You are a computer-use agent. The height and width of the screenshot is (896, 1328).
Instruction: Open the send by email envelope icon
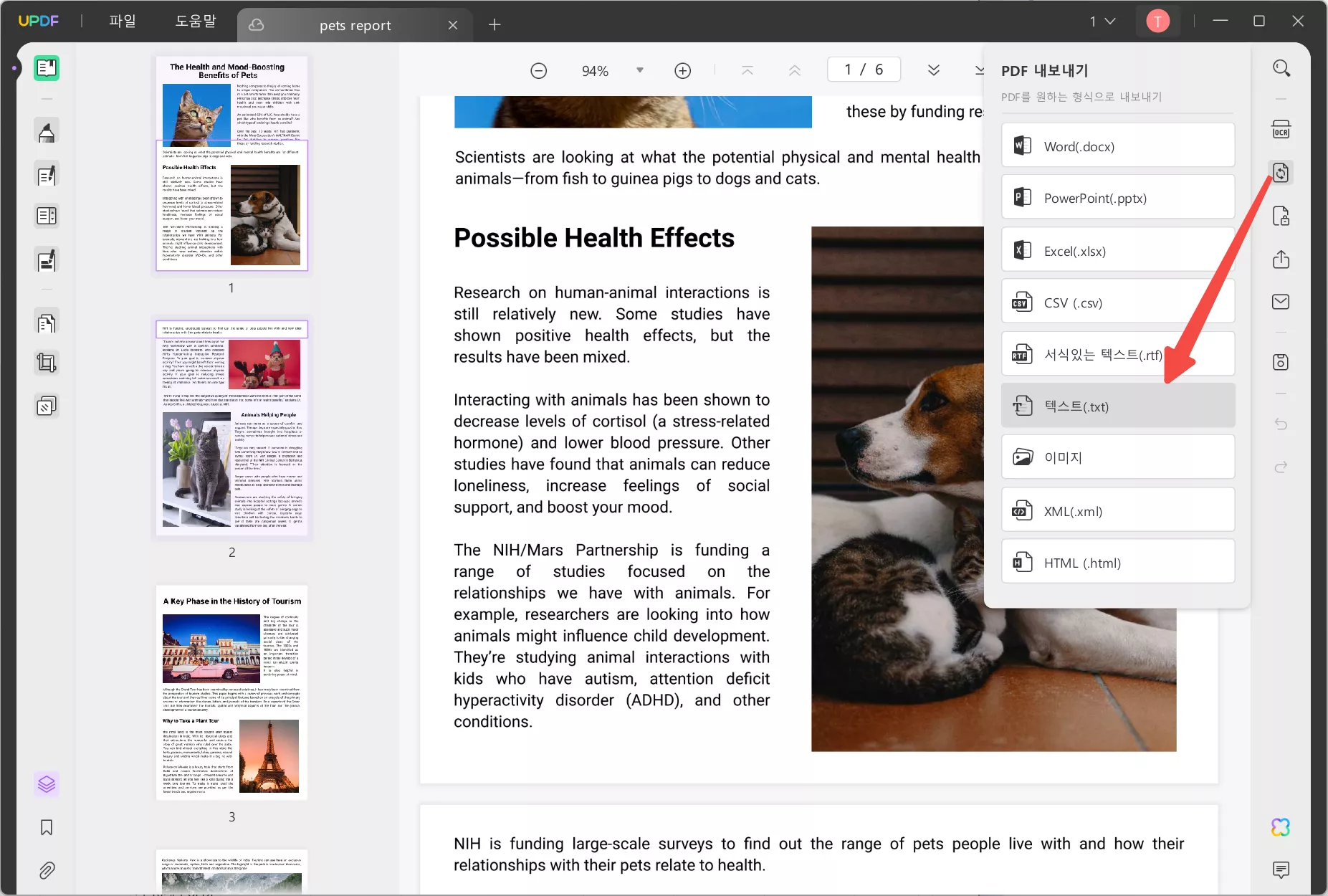(x=1281, y=302)
